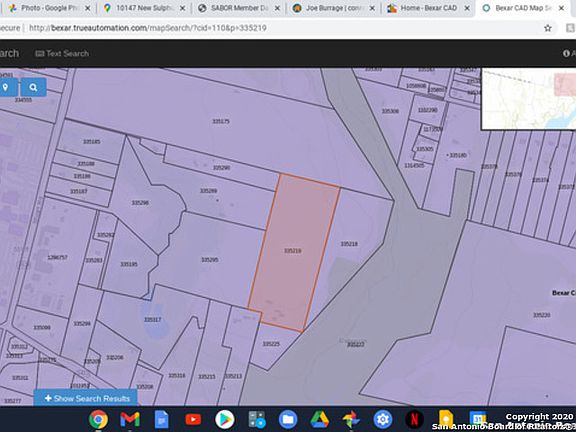Open Netflix from the shelf
The height and width of the screenshot is (432, 576).
pyautogui.click(x=414, y=420)
